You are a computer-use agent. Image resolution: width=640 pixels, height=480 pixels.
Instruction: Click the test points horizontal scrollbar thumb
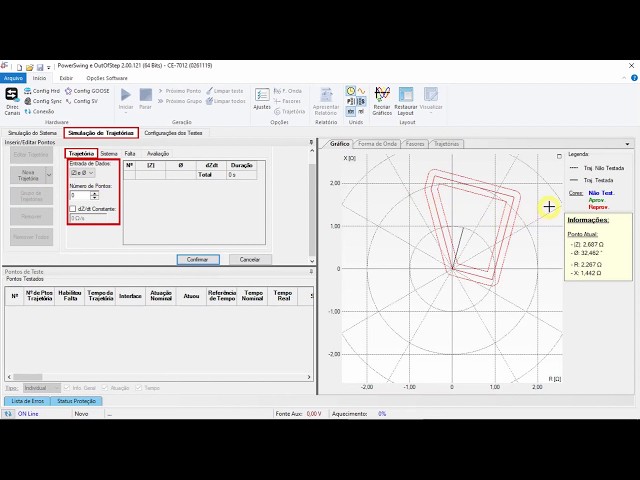coord(28,377)
